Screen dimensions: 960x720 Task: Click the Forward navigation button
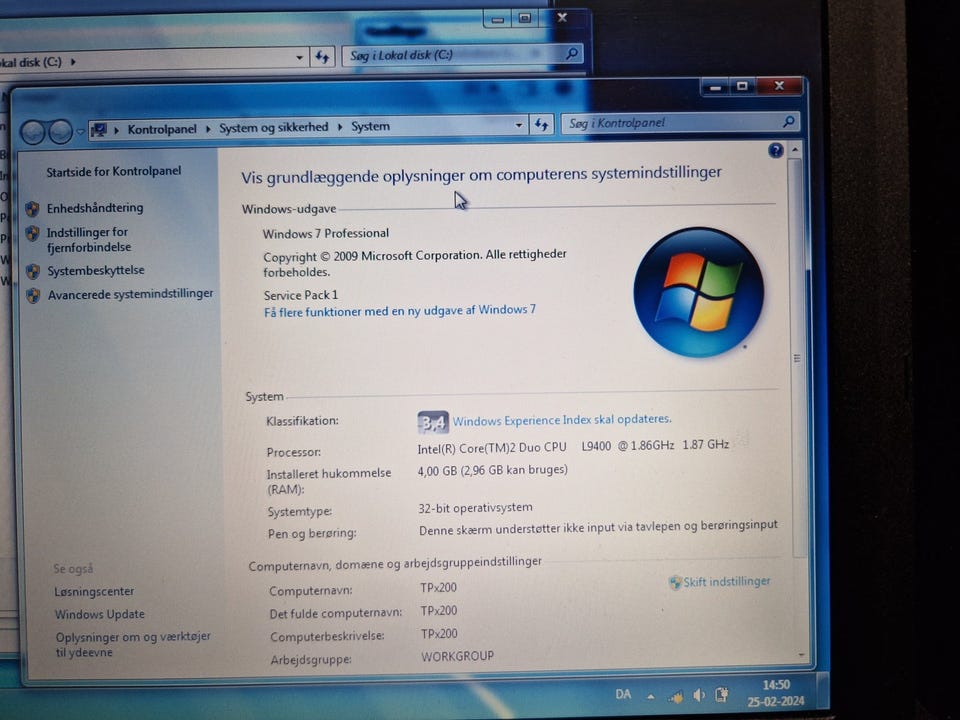pos(60,131)
